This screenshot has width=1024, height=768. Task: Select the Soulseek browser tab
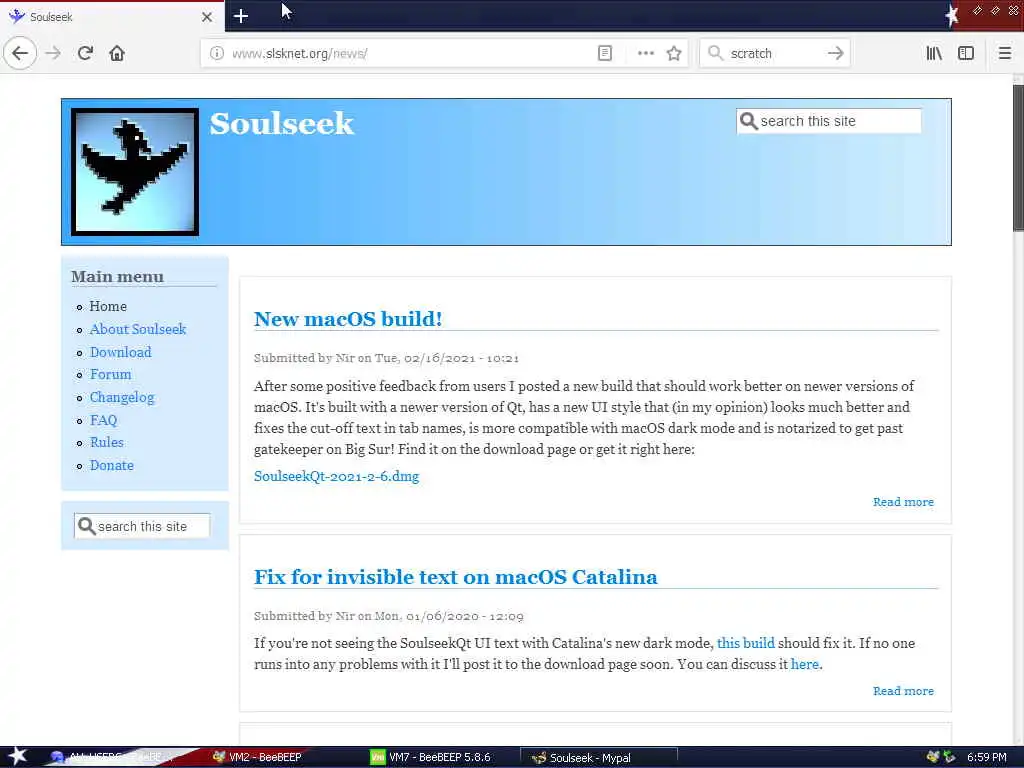click(x=112, y=17)
